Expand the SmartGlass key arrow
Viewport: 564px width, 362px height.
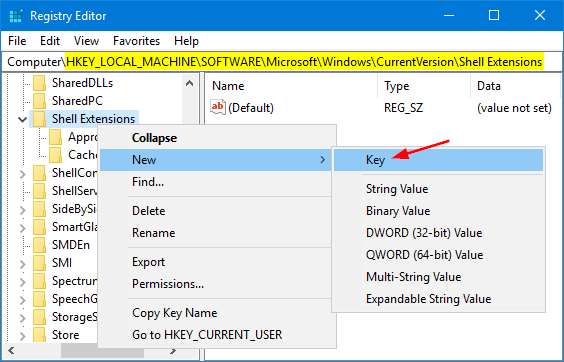(23, 228)
